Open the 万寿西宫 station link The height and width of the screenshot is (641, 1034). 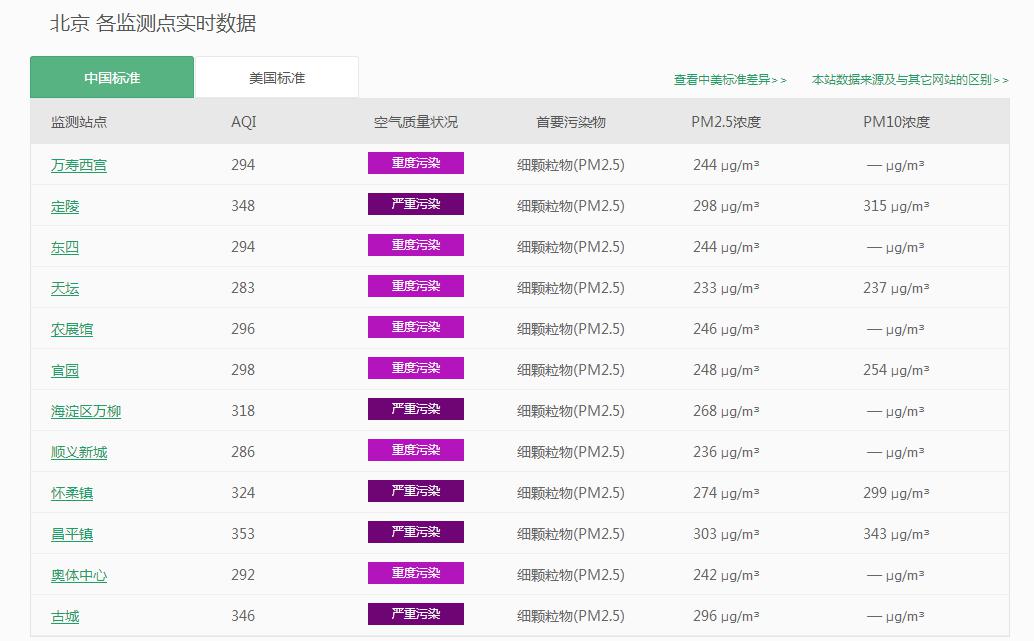(79, 165)
